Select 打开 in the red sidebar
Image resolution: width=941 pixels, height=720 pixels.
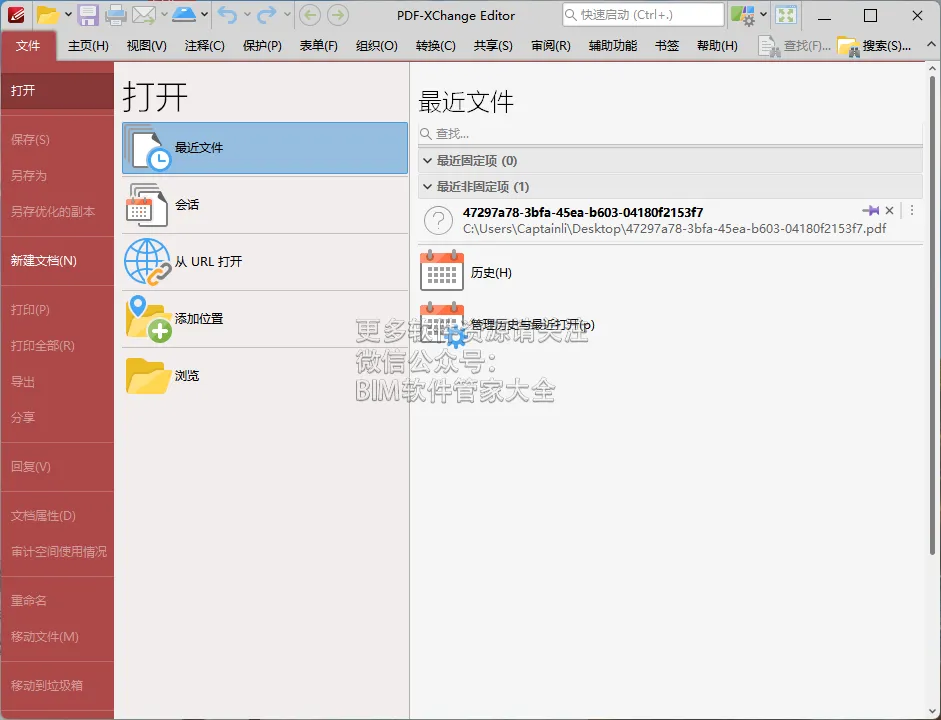(x=57, y=91)
